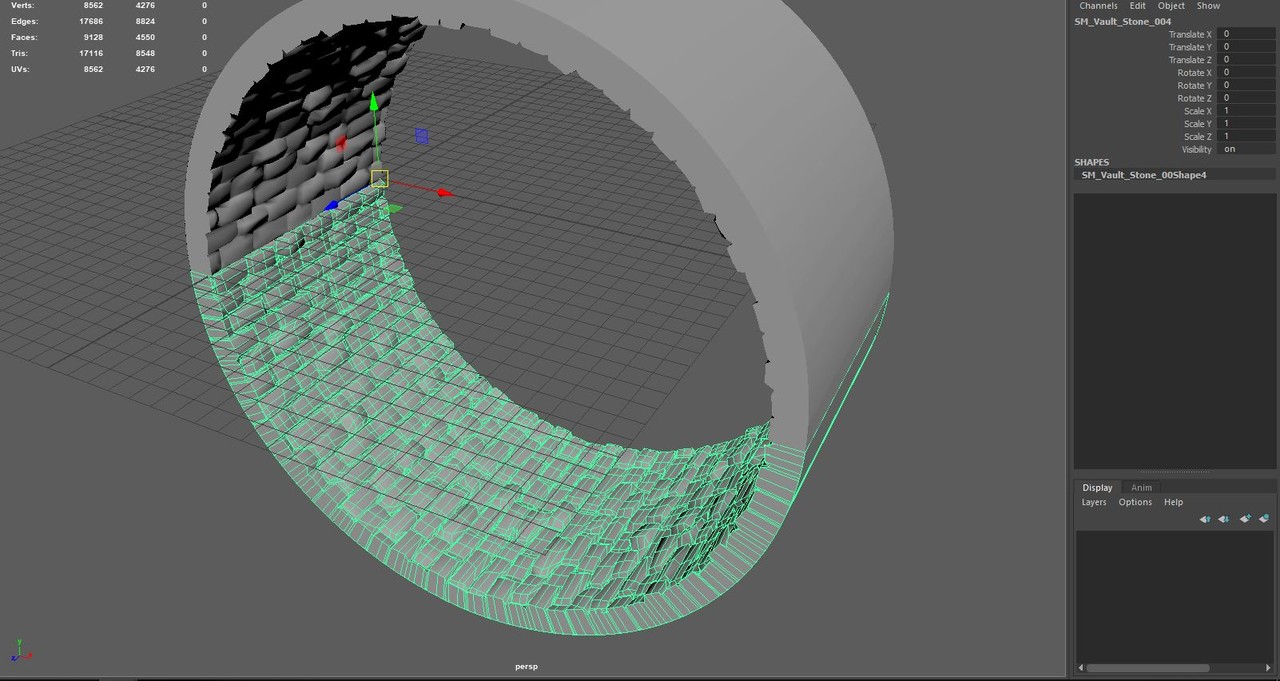This screenshot has width=1280, height=681.
Task: Click the edge count value 17686
Action: tap(91, 21)
